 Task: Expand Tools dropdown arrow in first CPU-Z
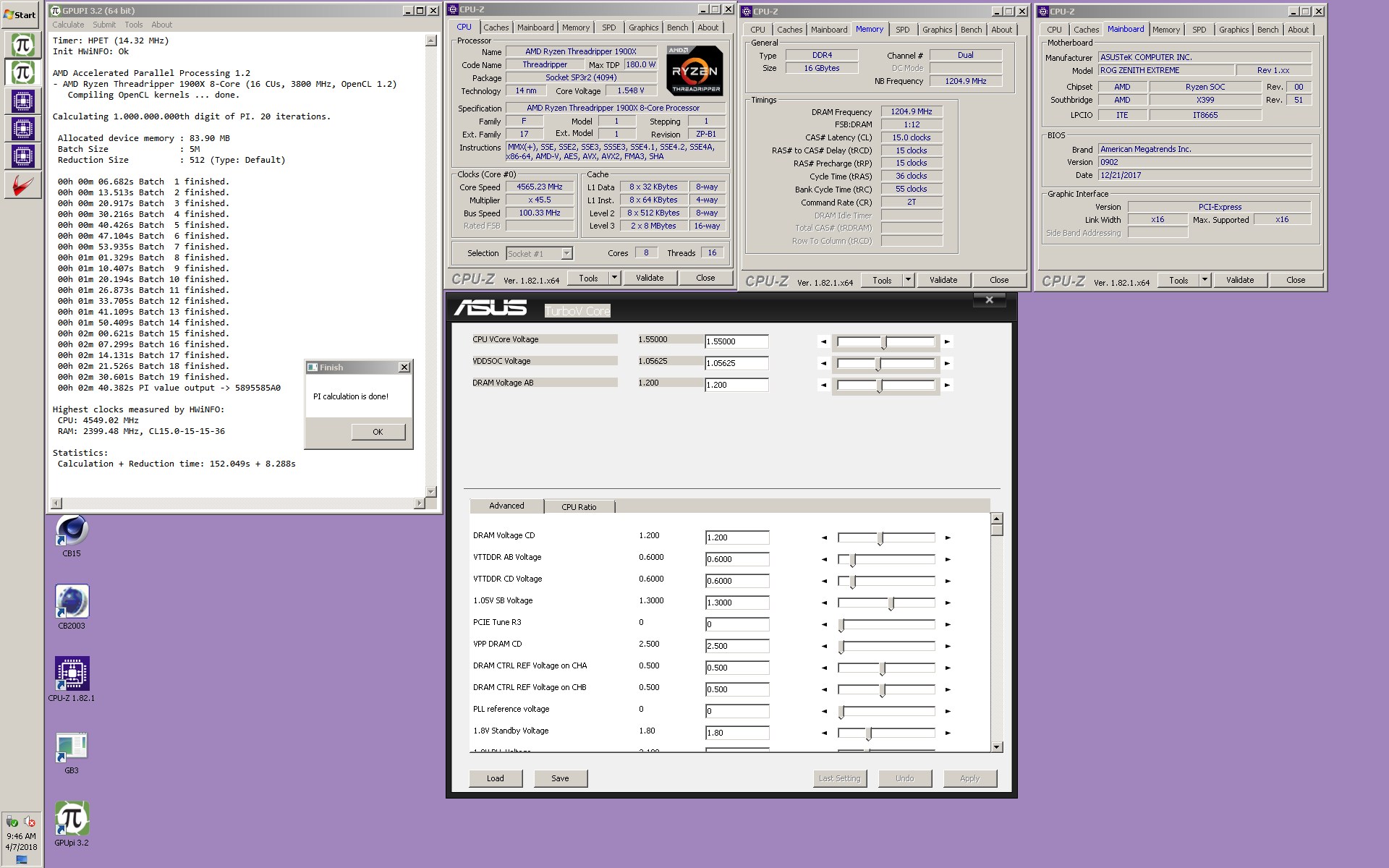[614, 278]
